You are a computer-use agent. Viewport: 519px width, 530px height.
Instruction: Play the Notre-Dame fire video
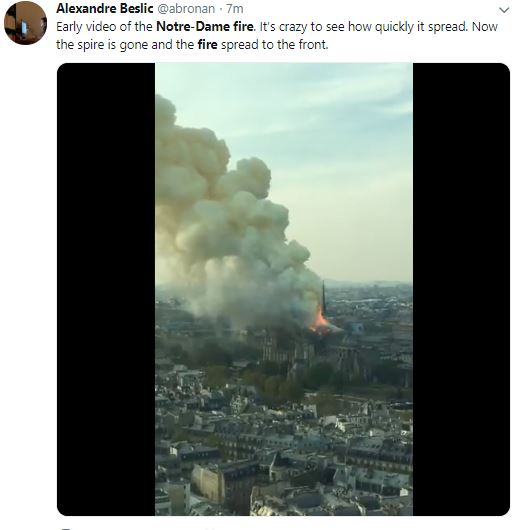(284, 289)
